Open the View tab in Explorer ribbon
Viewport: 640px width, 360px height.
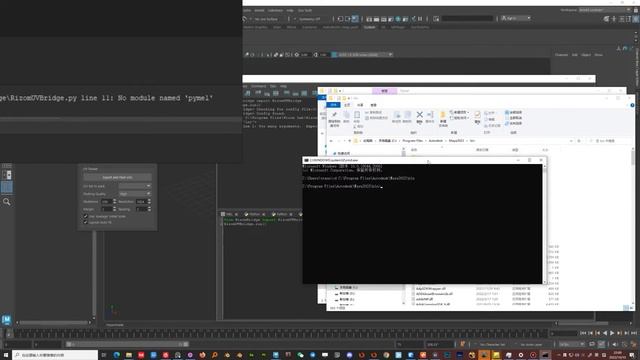(x=373, y=105)
